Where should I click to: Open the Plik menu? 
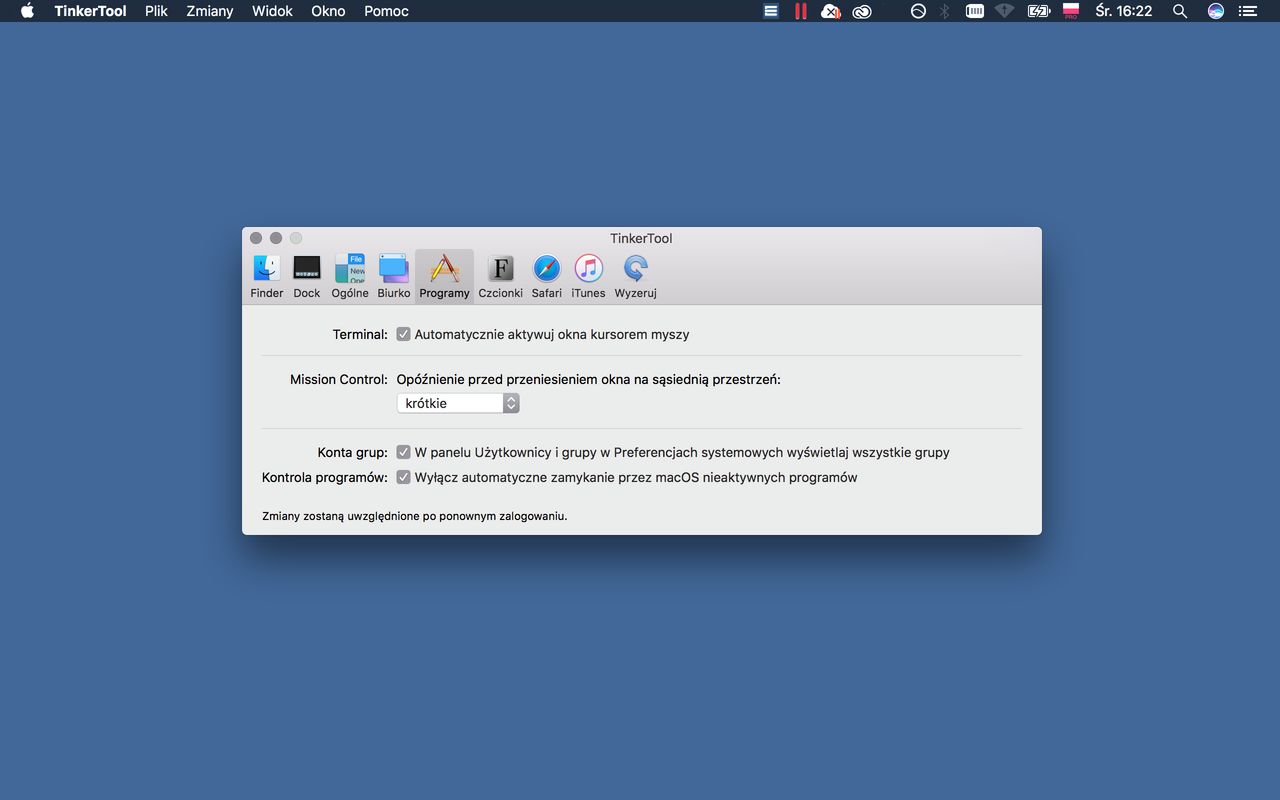click(156, 11)
